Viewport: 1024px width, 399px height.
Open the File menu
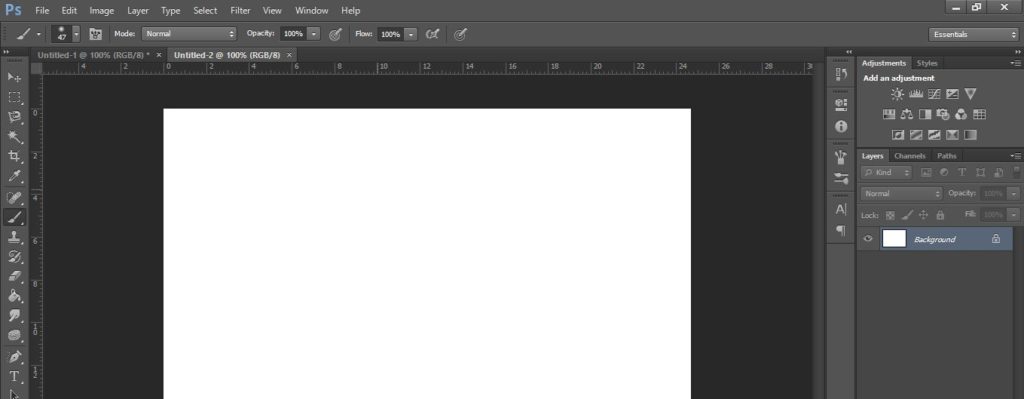(x=42, y=10)
